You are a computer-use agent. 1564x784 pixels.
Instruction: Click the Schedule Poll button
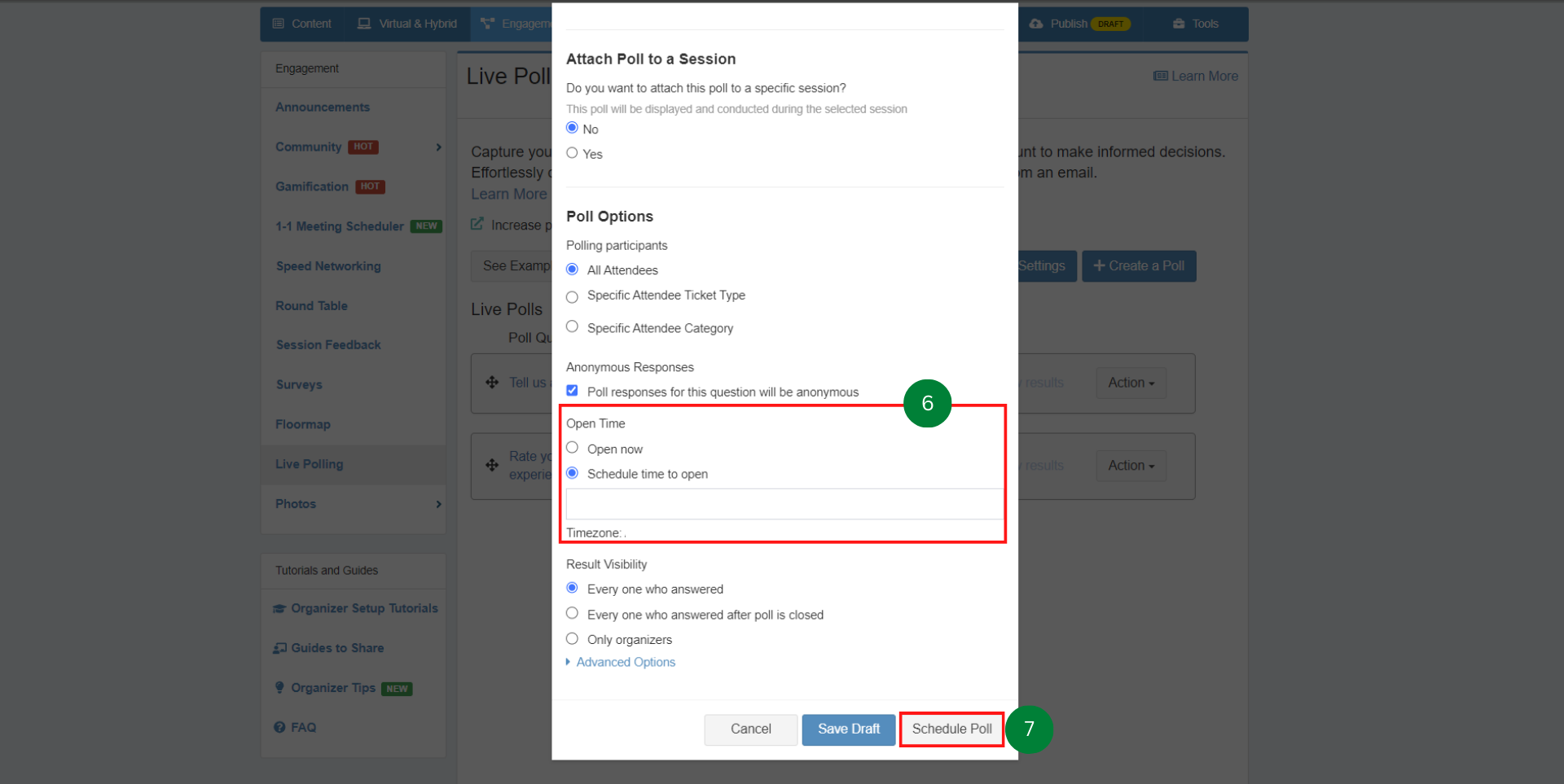coord(951,729)
